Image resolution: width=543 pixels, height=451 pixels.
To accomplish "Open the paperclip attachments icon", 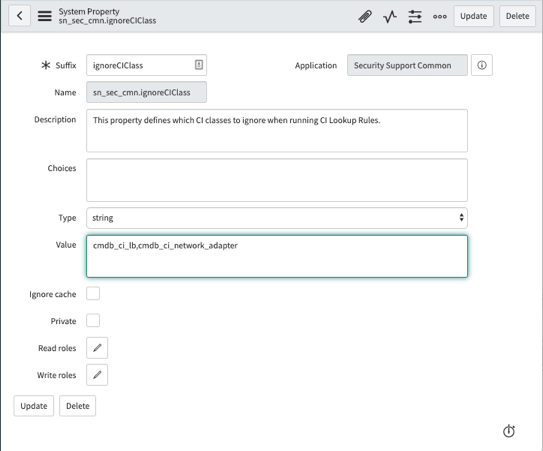I will click(365, 16).
